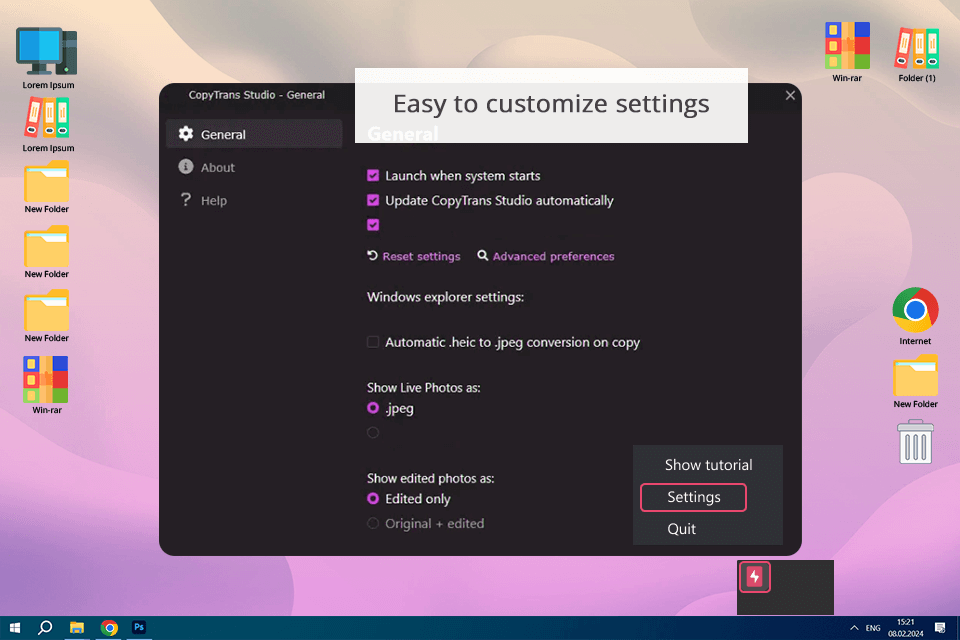Image resolution: width=960 pixels, height=640 pixels.
Task: Select .jpeg for Live Photos
Action: [x=373, y=408]
